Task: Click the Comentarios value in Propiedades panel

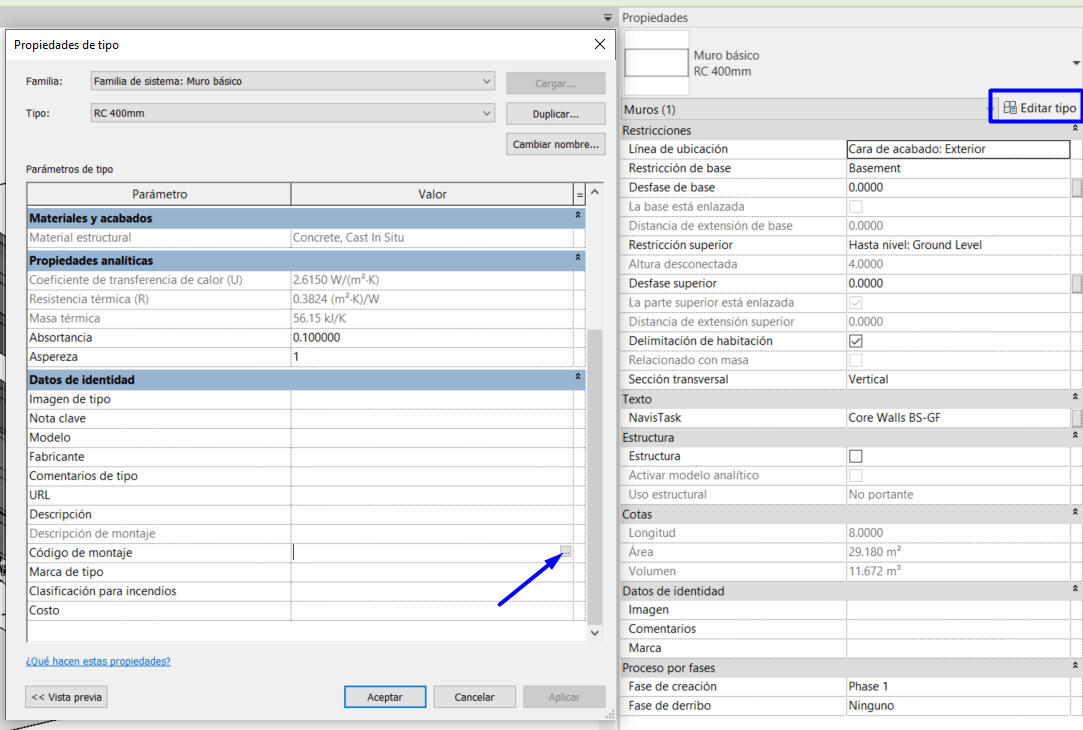Action: click(x=958, y=629)
